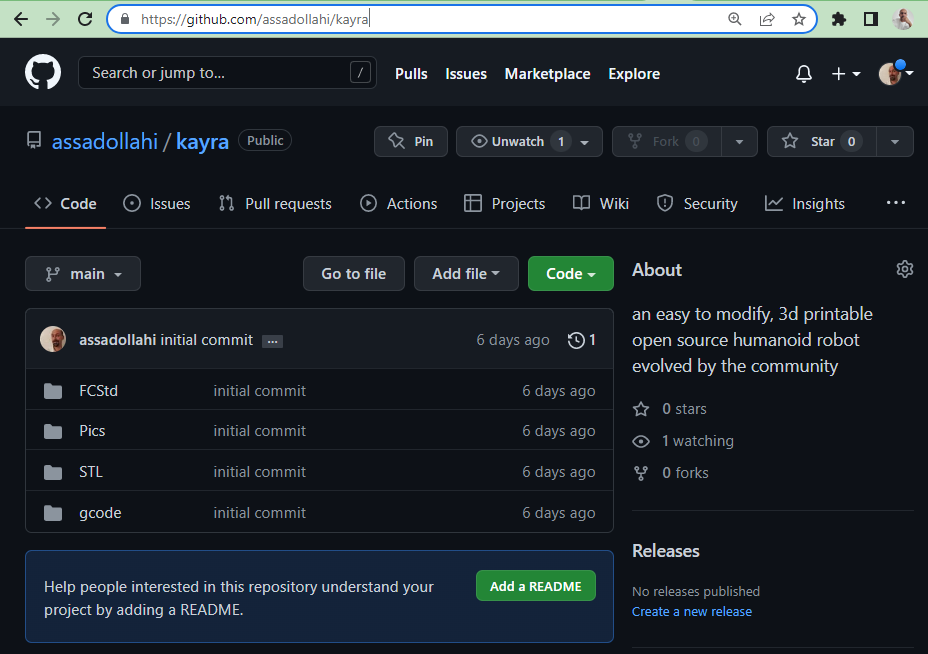
Task: Open the plus create-new menu
Action: [x=846, y=74]
